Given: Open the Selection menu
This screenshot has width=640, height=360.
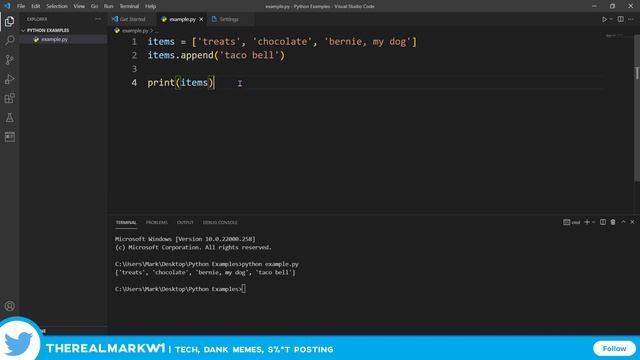Looking at the screenshot, I should [x=57, y=6].
